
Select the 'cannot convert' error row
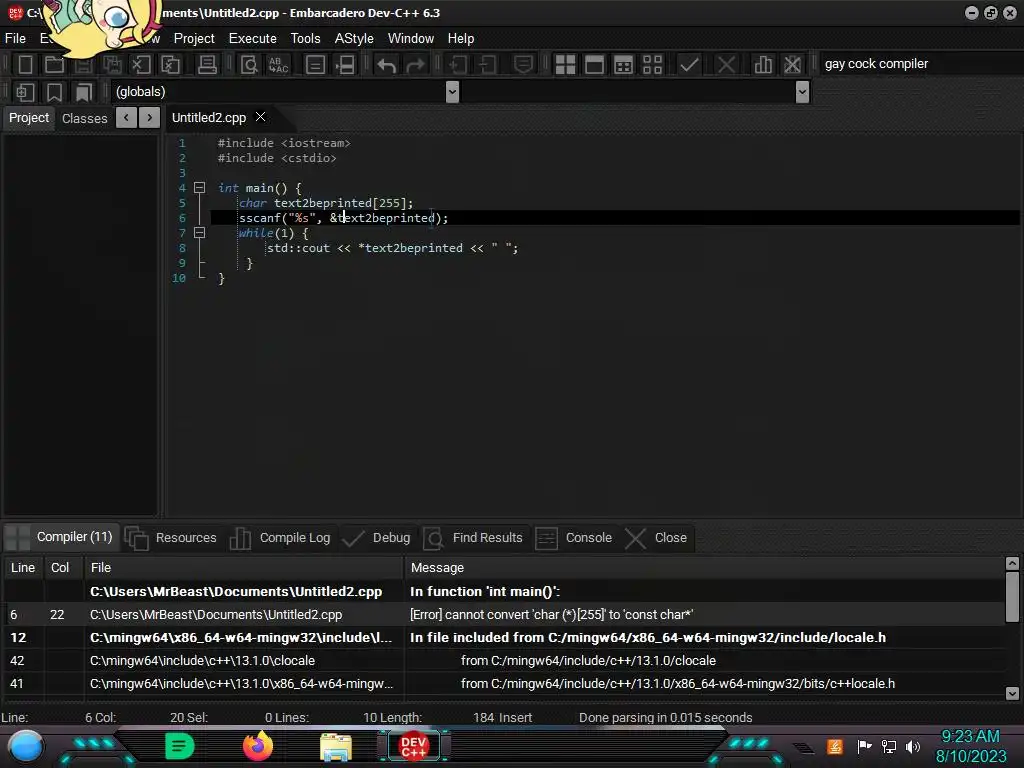(504, 615)
